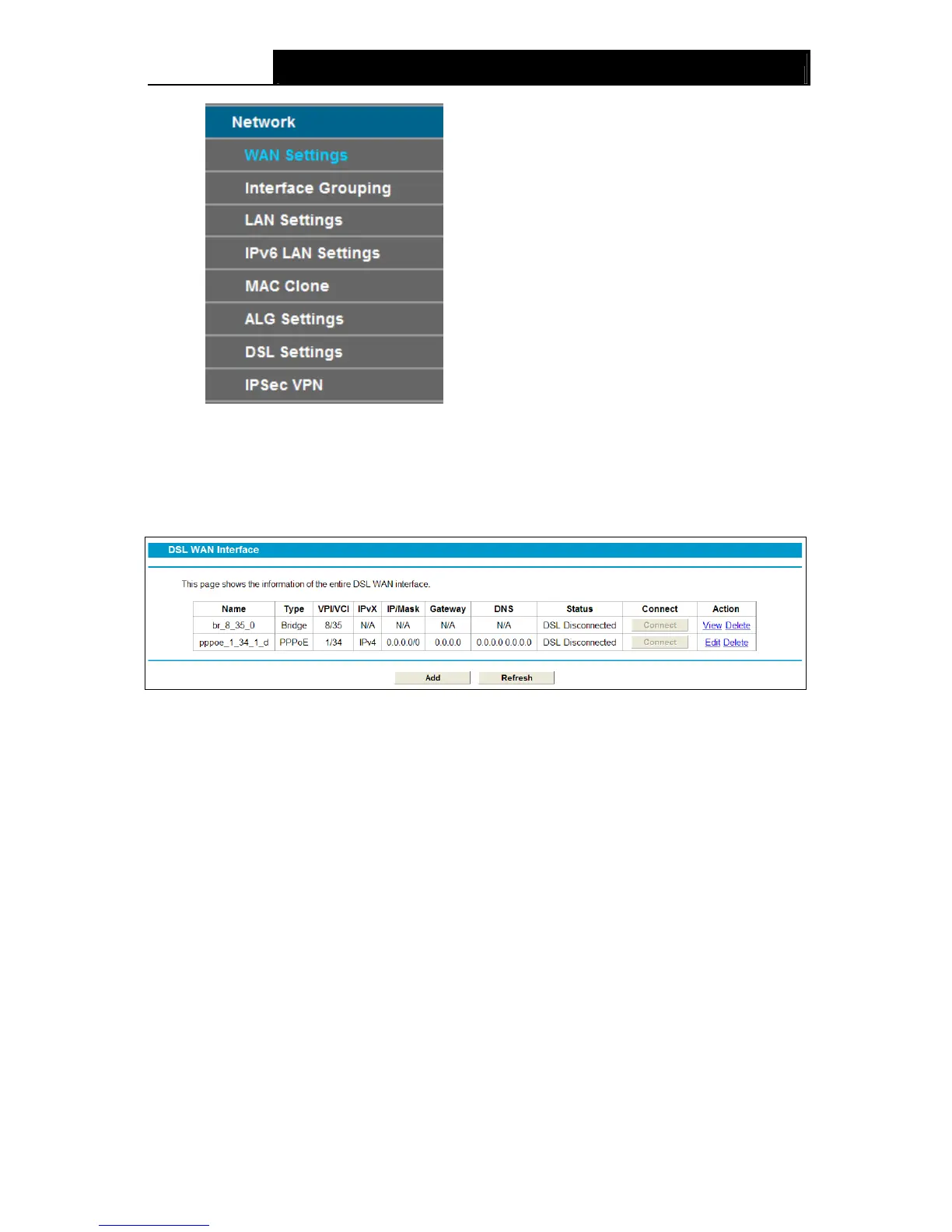Click the 0.0.0.0 0.0.0.0 DNS cell
952x1232 pixels.
504,642
